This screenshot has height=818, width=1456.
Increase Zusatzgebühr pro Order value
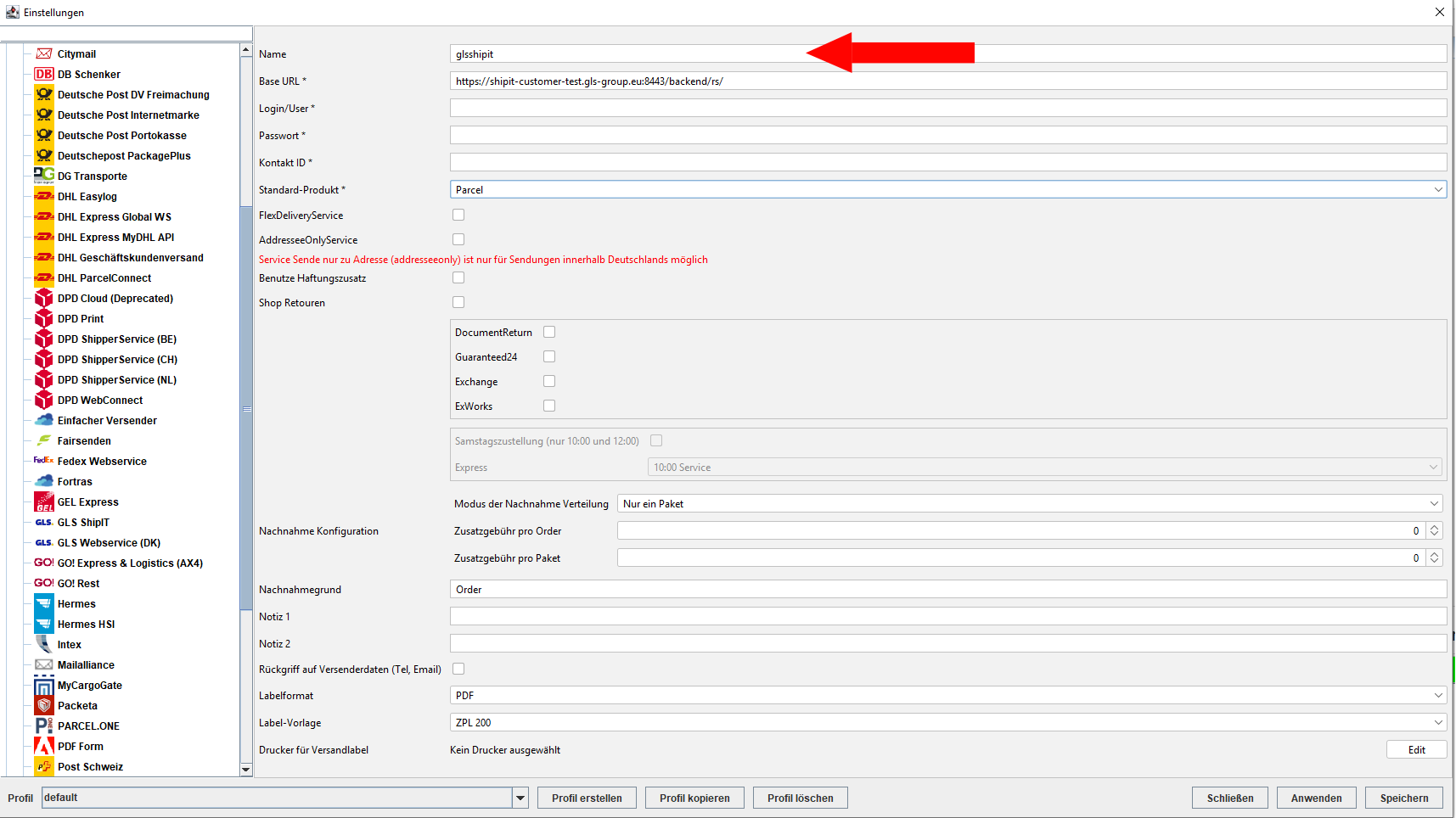[x=1434, y=527]
